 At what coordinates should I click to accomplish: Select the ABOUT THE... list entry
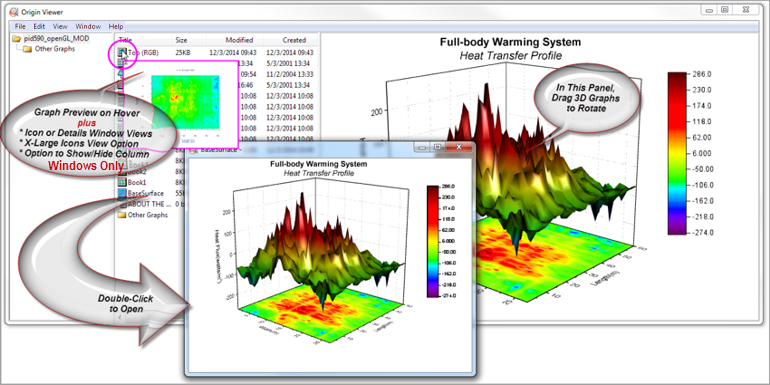pyautogui.click(x=149, y=204)
